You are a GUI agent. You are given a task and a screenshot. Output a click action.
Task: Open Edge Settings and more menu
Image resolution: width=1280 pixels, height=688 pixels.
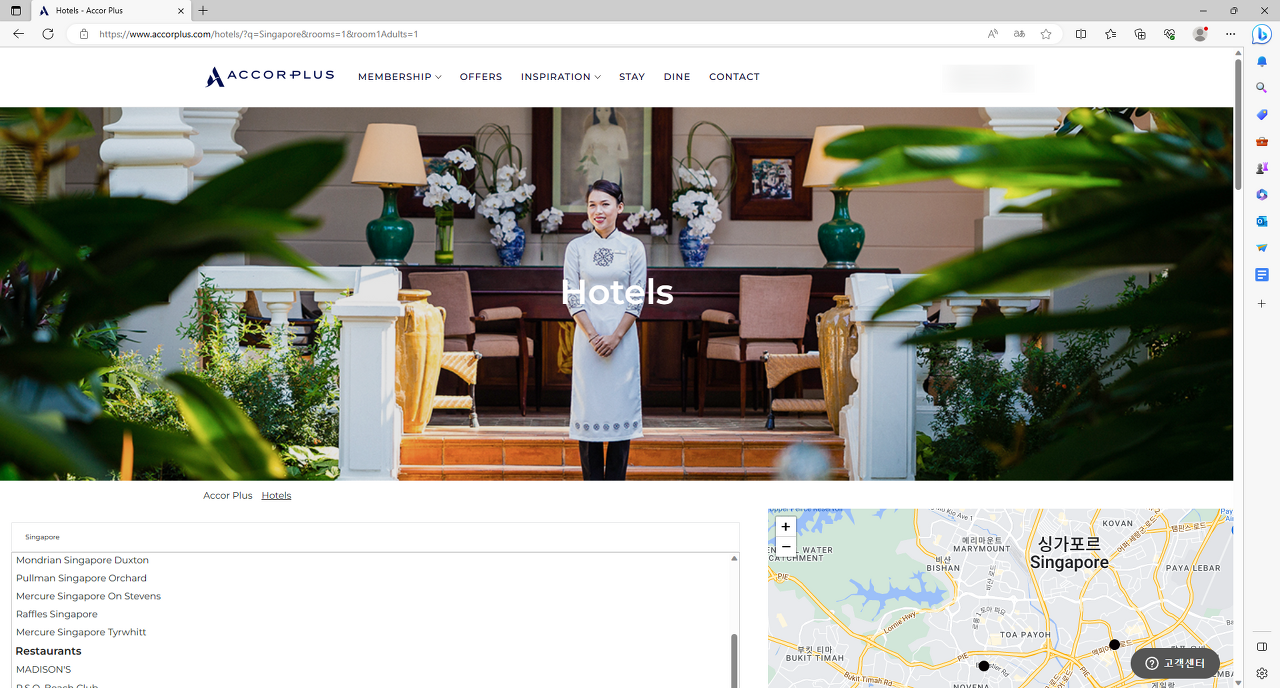[1231, 34]
